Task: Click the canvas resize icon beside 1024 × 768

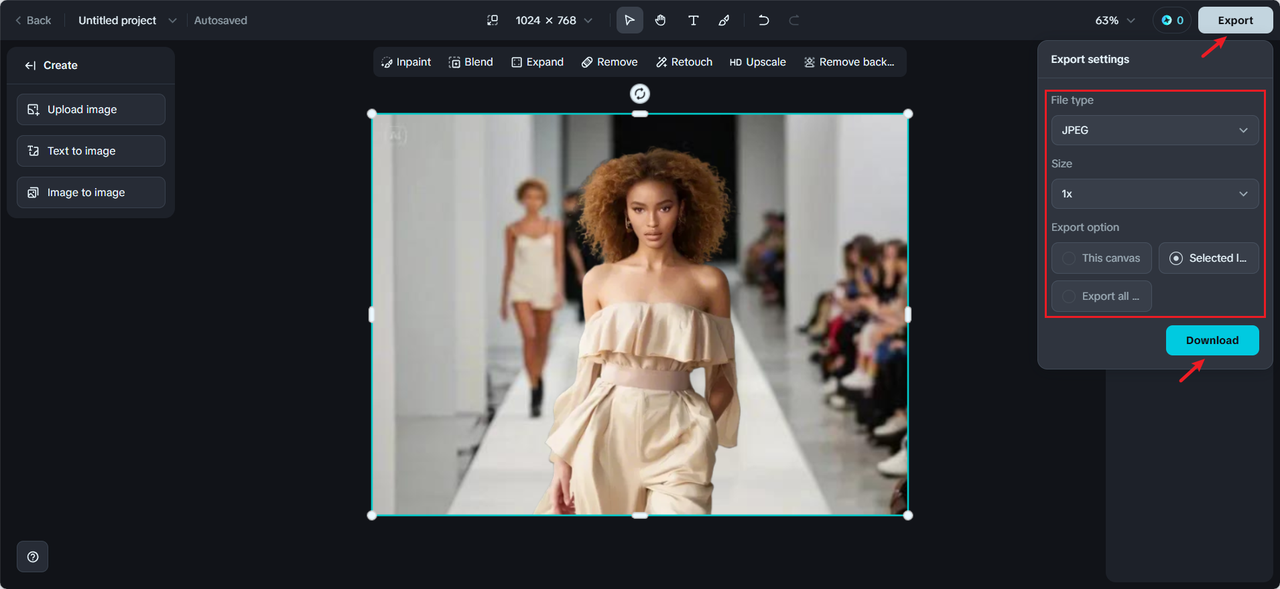Action: tap(492, 20)
